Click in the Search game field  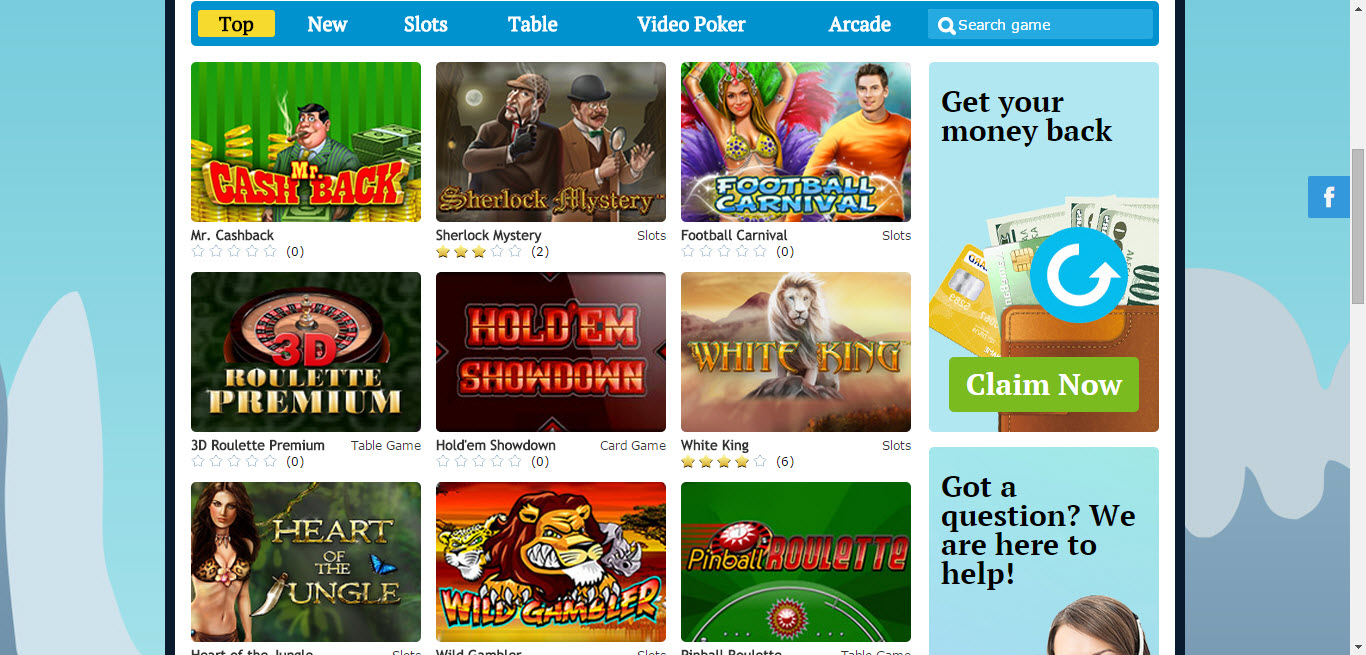point(1040,25)
